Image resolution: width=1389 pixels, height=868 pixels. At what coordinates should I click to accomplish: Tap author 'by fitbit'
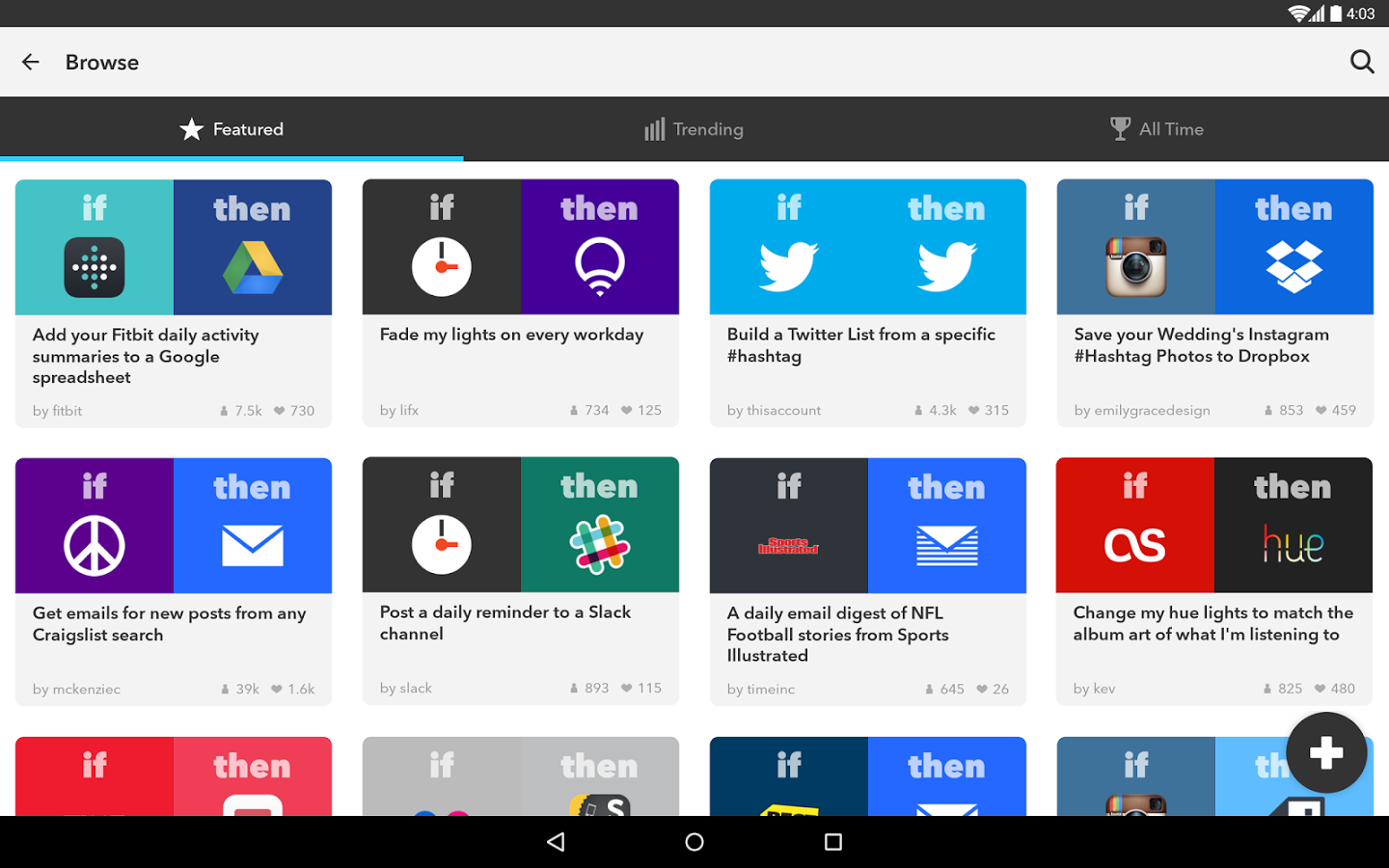pos(58,411)
